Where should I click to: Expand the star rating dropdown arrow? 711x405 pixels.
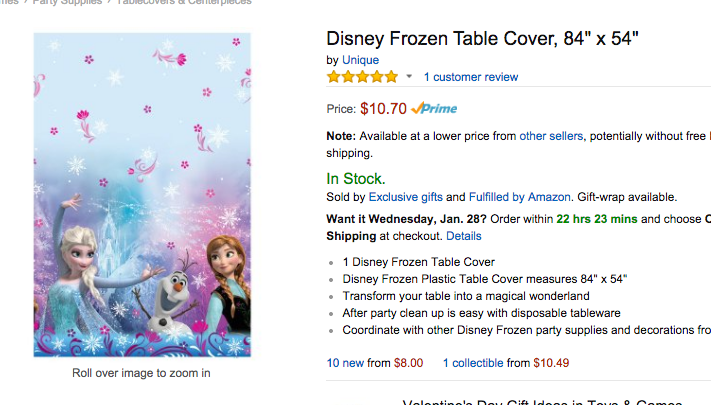click(x=409, y=76)
